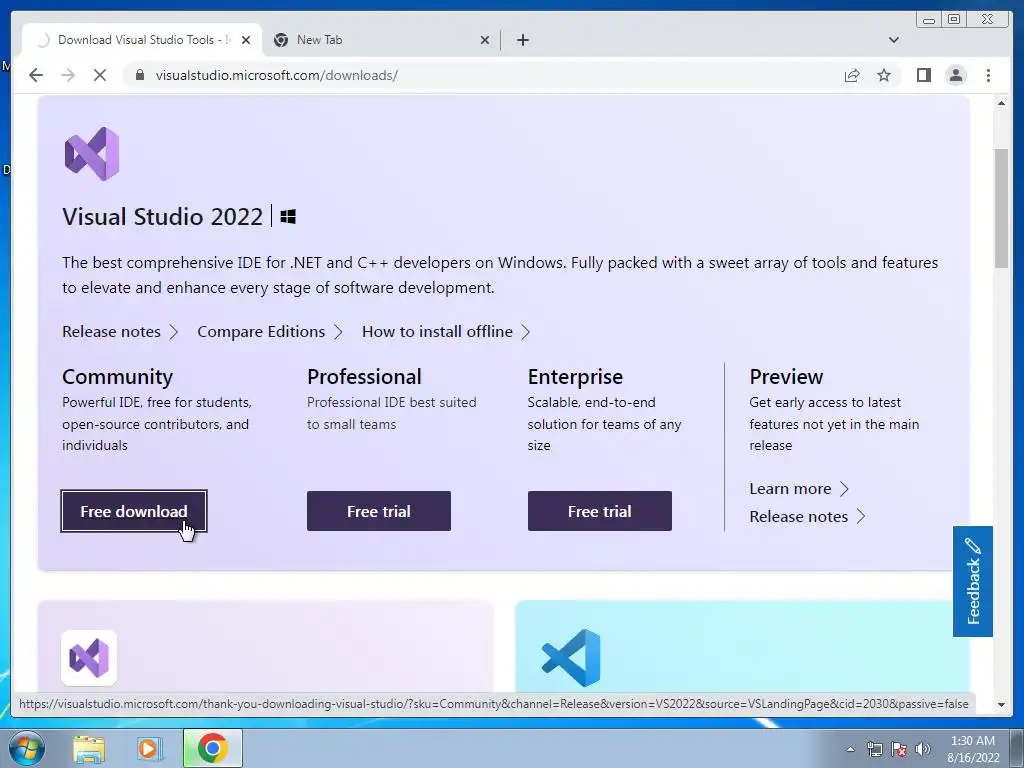Open the Compare Editions link
The image size is (1024, 768).
tap(270, 332)
